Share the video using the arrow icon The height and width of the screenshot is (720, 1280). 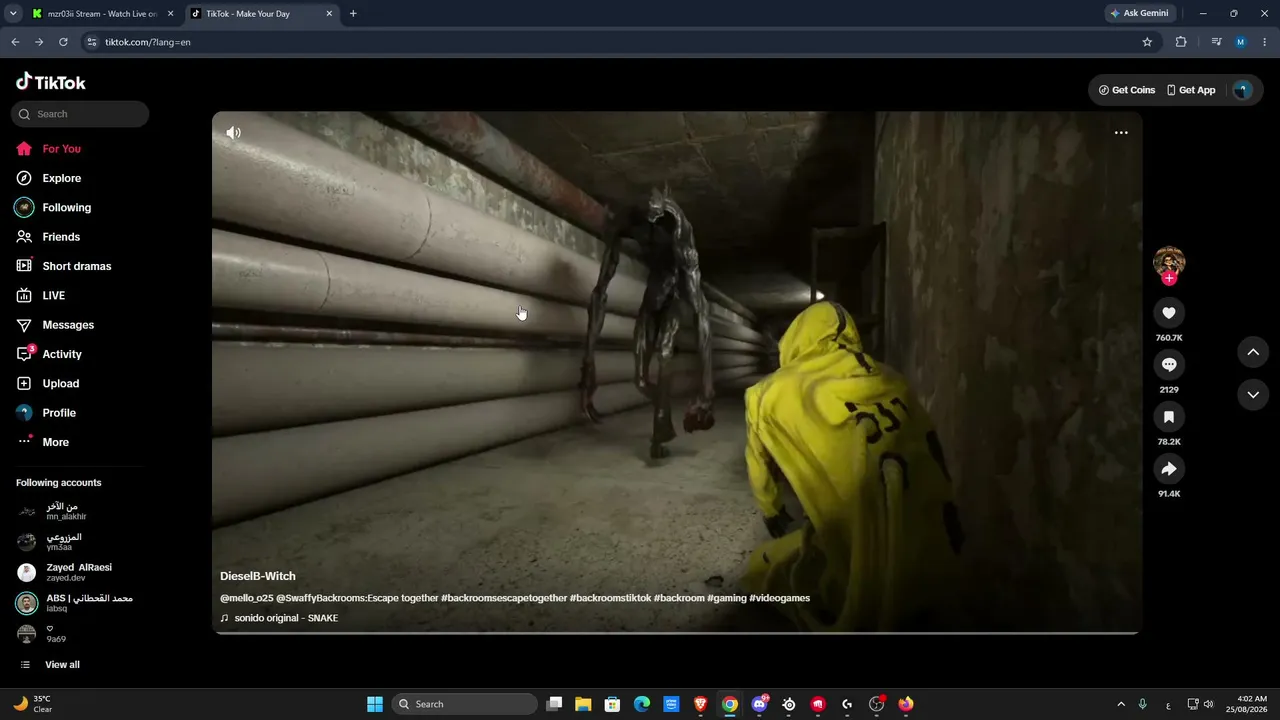click(x=1169, y=469)
